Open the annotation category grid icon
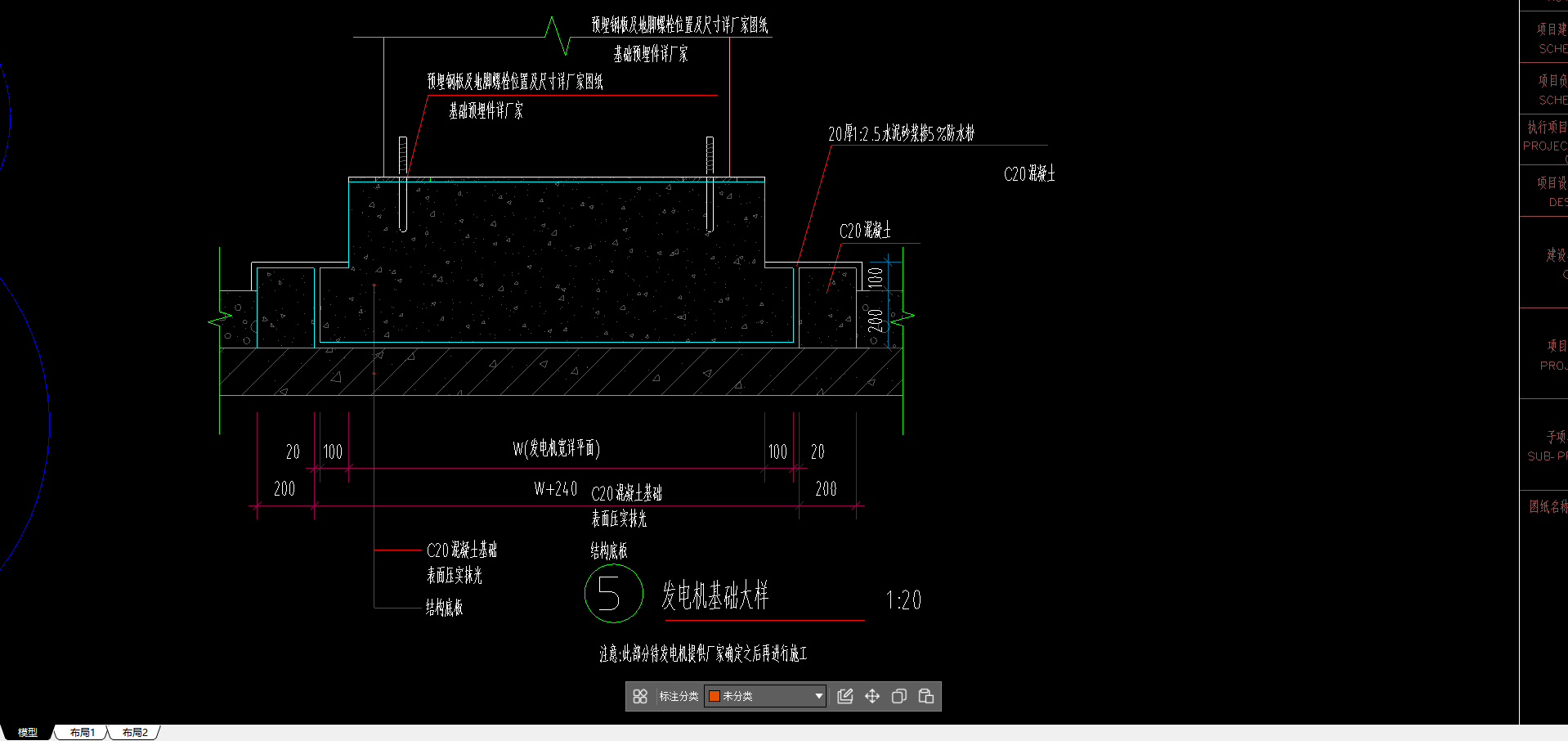Image resolution: width=1568 pixels, height=741 pixels. 640,696
